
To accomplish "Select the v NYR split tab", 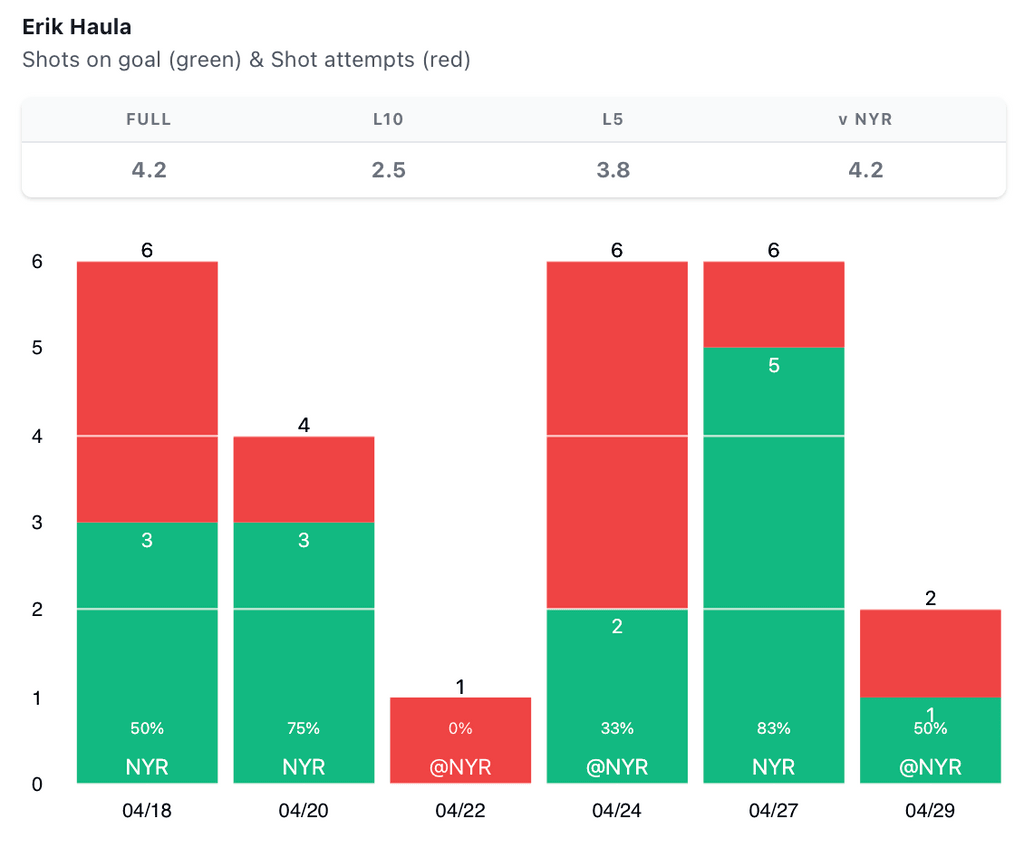I will click(x=865, y=119).
